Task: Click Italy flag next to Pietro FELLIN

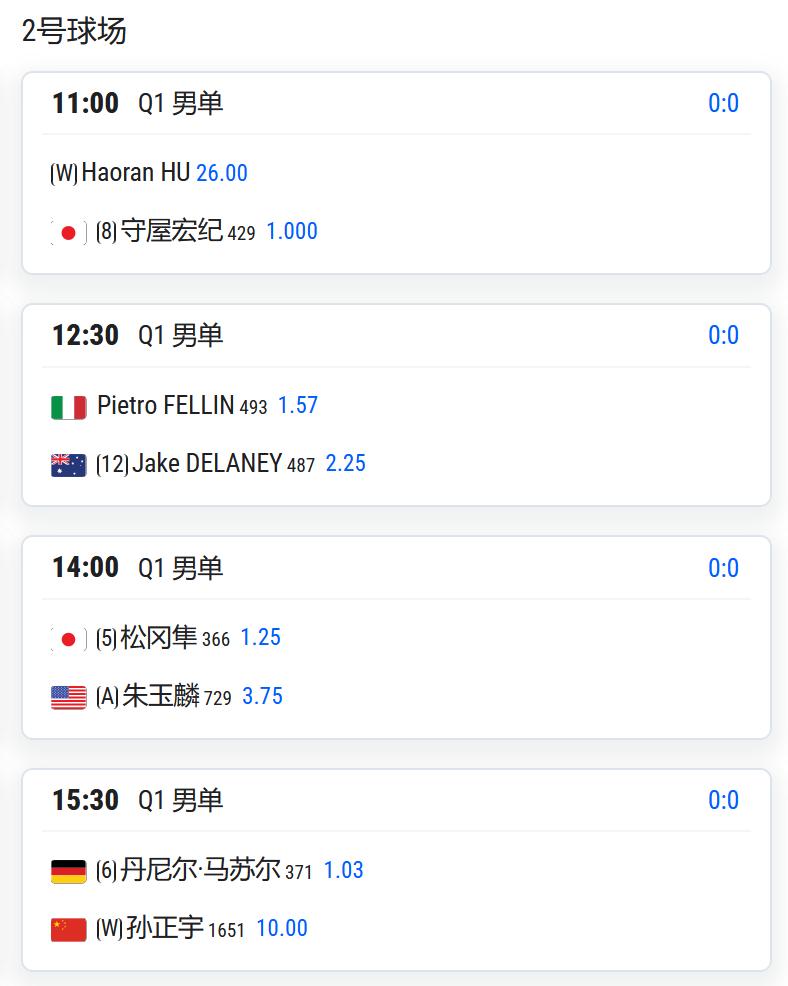Action: coord(68,407)
